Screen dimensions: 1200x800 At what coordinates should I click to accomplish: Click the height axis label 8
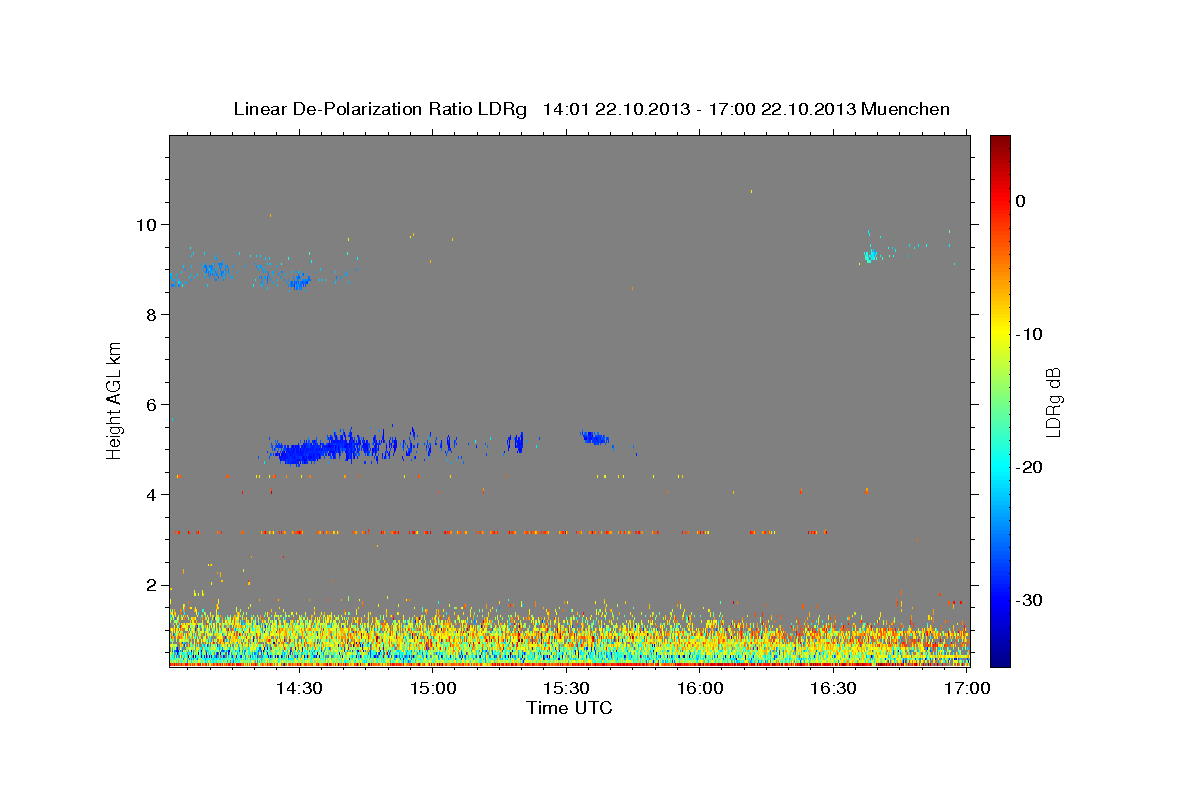(x=152, y=314)
